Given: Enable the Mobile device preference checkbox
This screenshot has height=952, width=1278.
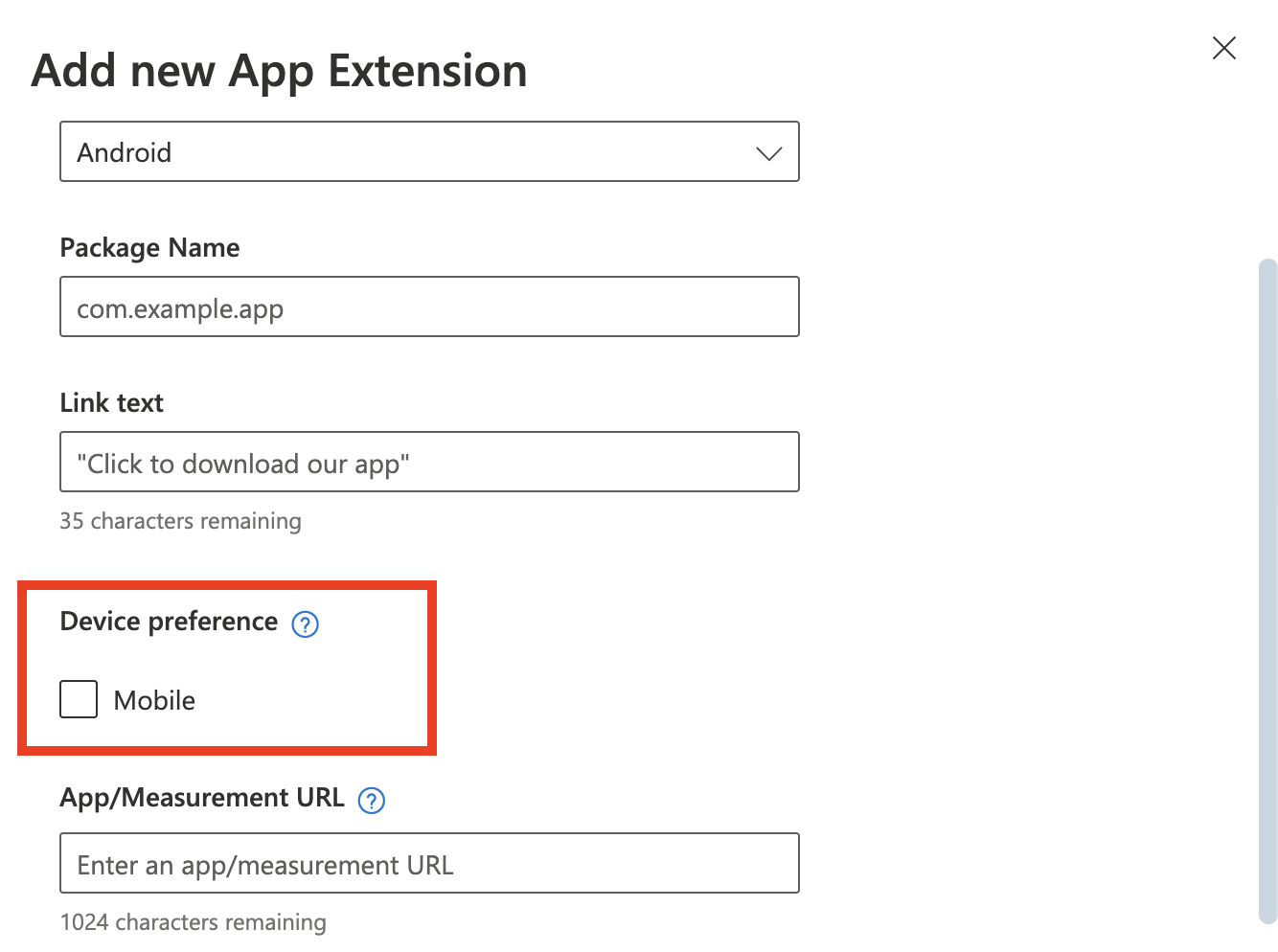Looking at the screenshot, I should click(79, 699).
